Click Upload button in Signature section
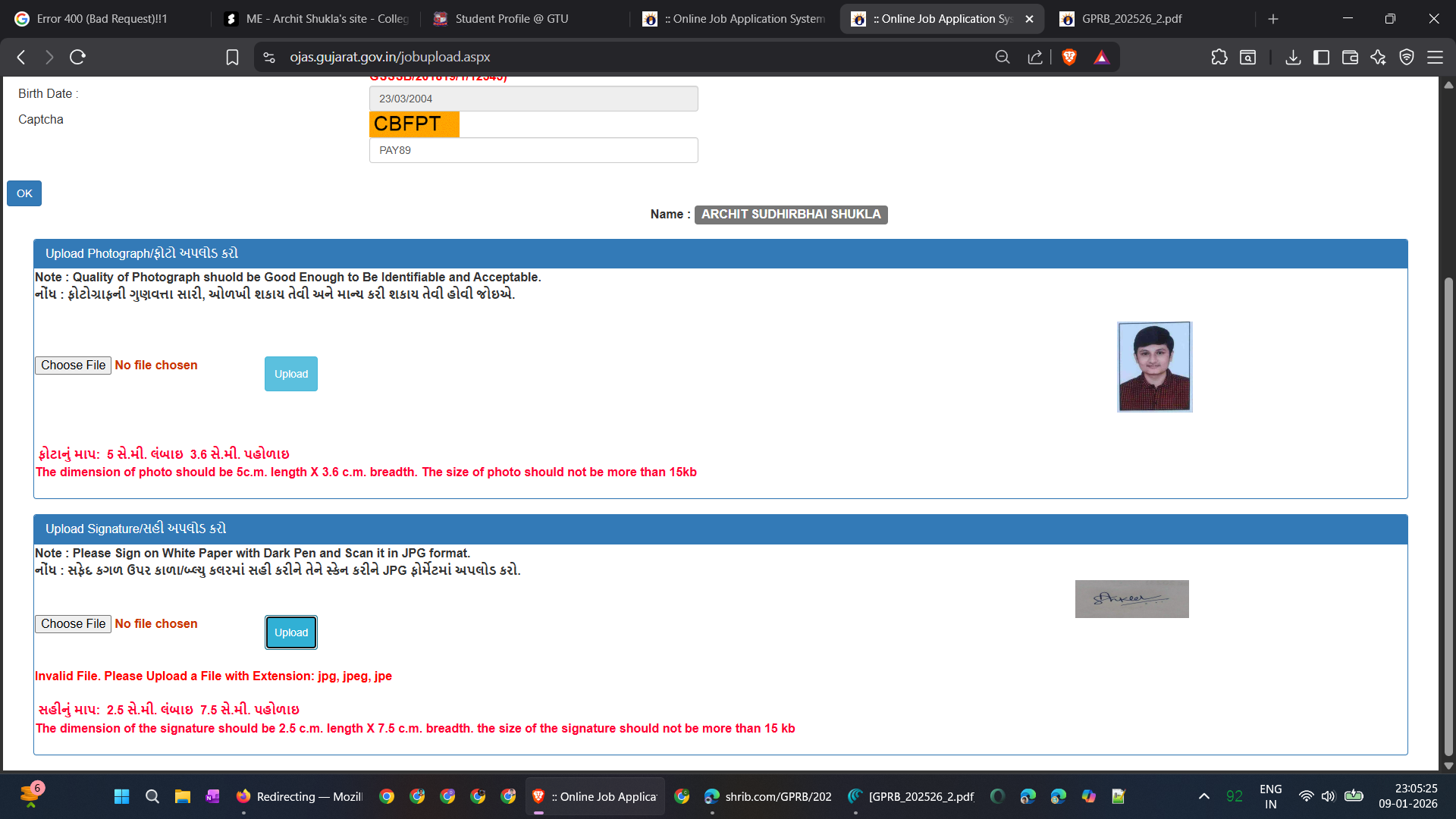 (291, 632)
